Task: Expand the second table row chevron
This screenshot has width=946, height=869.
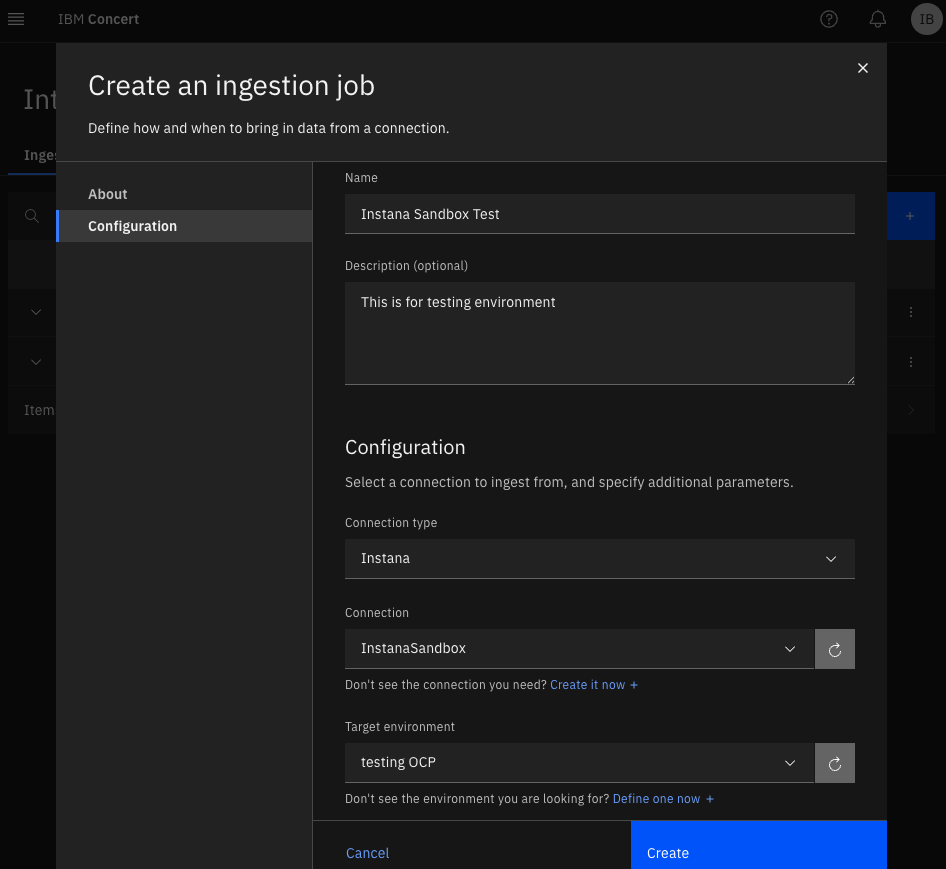Action: [36, 362]
